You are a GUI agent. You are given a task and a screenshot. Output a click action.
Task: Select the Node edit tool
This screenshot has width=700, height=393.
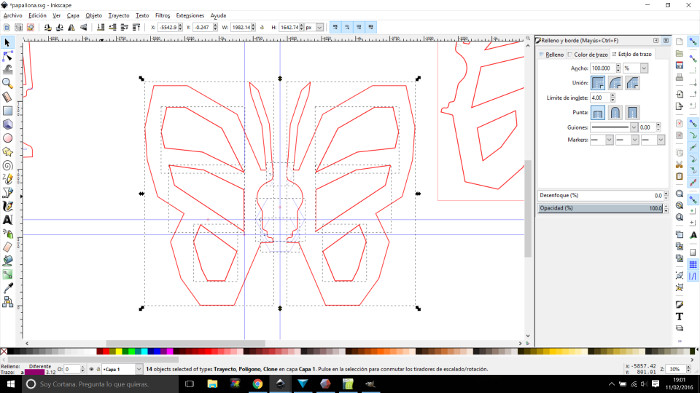coord(7,56)
